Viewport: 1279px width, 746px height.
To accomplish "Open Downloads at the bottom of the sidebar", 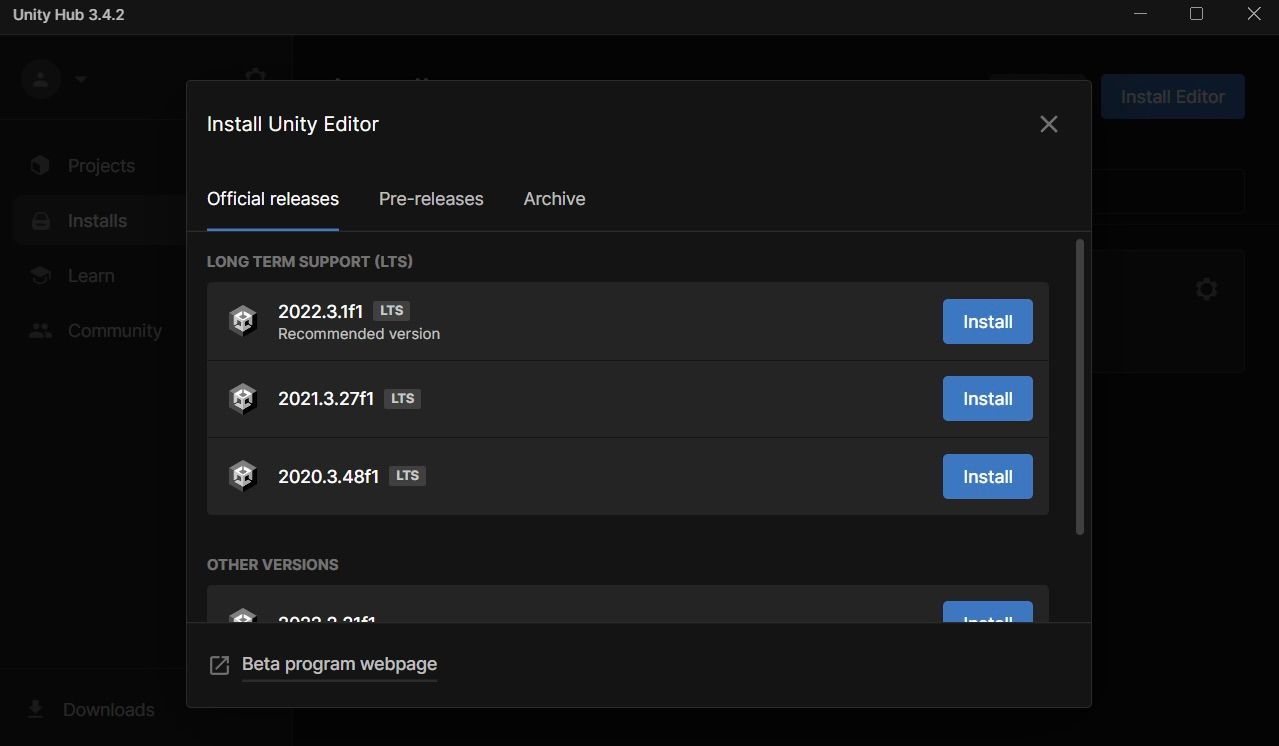I will pos(91,710).
